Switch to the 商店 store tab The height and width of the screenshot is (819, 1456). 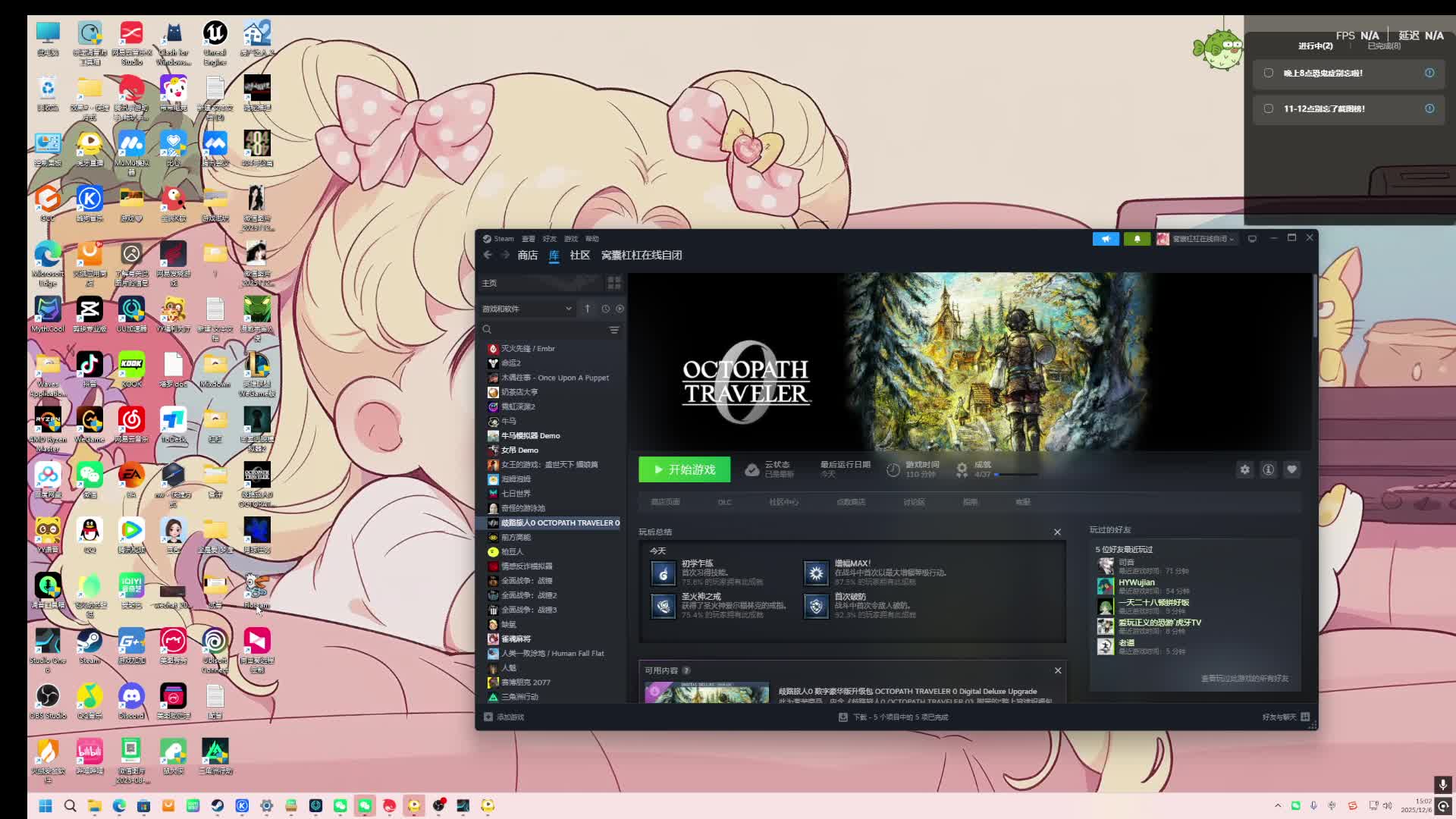pos(527,256)
